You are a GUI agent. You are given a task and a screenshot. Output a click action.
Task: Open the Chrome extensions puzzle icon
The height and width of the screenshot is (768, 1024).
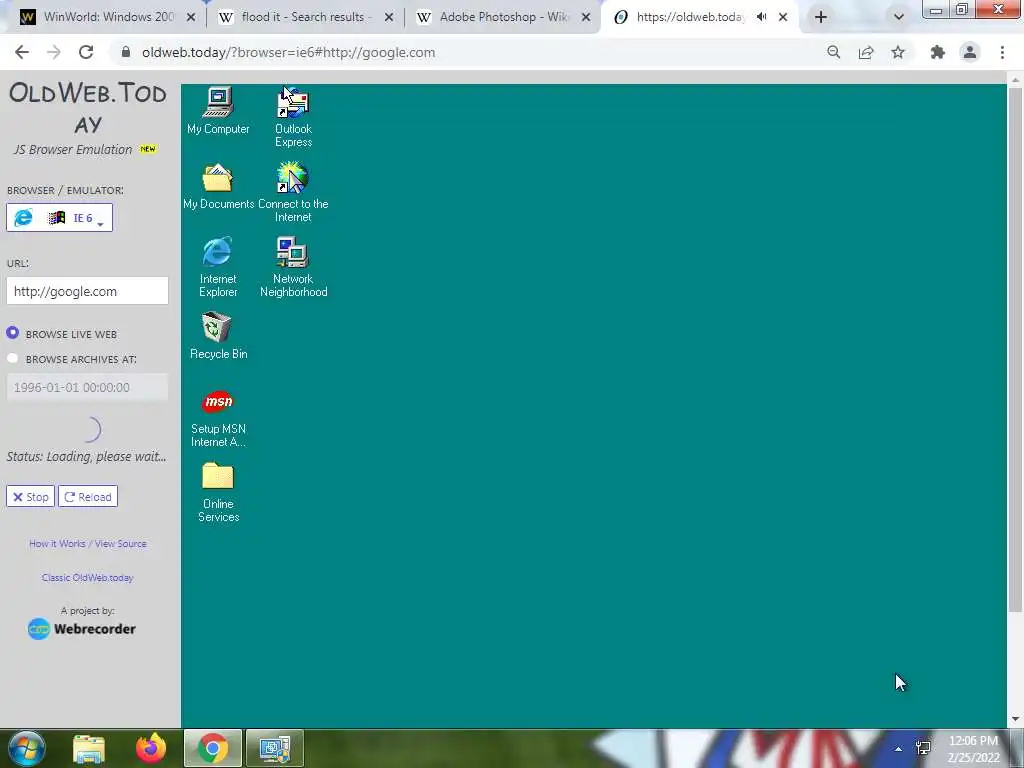point(938,52)
